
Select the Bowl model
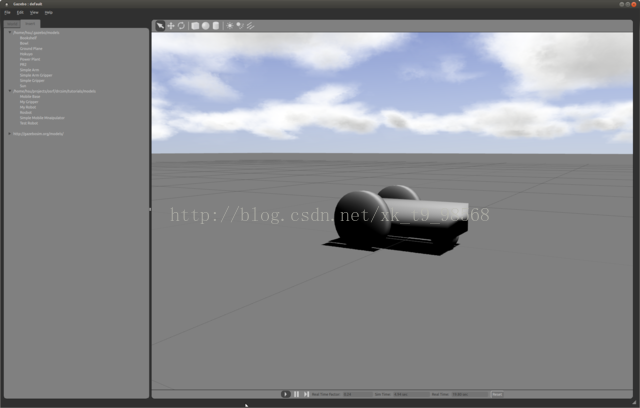24,43
